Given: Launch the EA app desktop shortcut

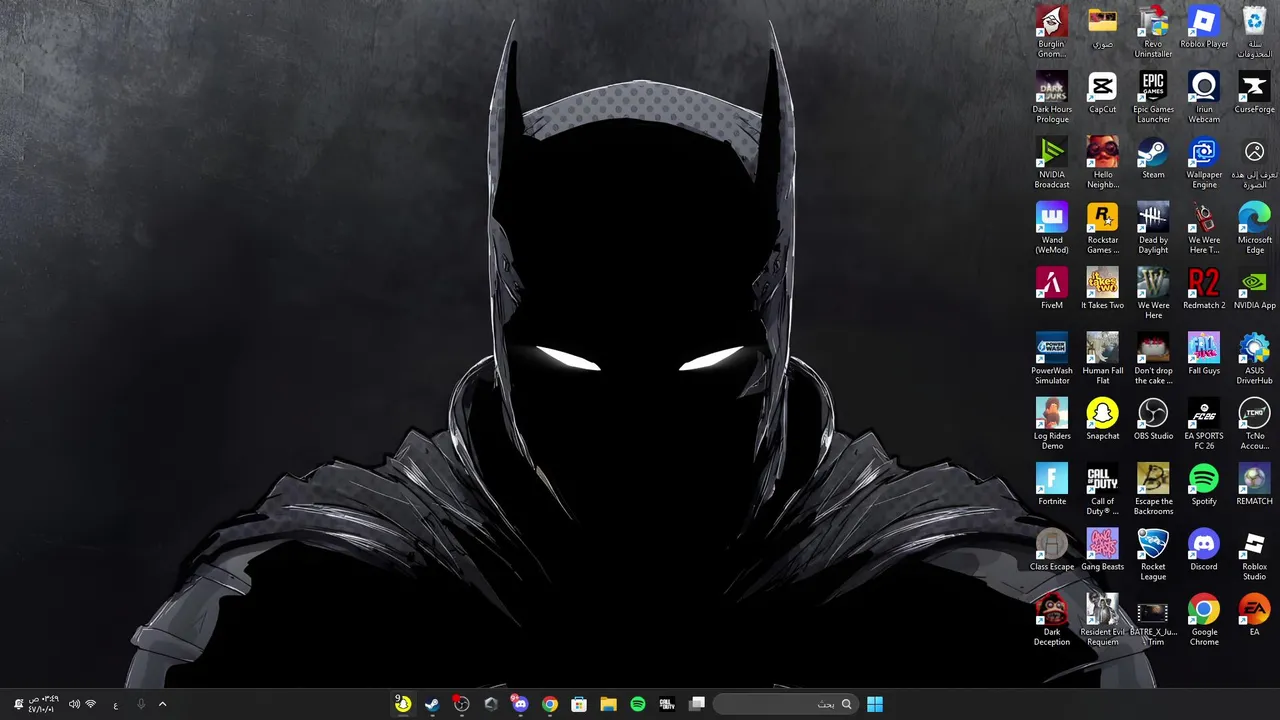Looking at the screenshot, I should point(1254,615).
